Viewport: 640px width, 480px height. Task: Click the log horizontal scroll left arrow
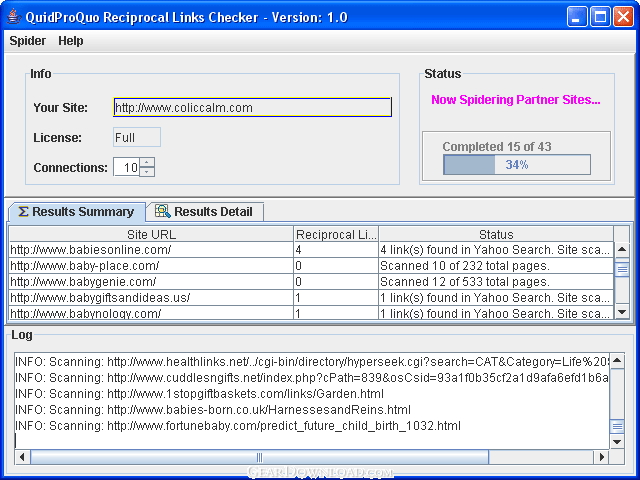click(22, 457)
